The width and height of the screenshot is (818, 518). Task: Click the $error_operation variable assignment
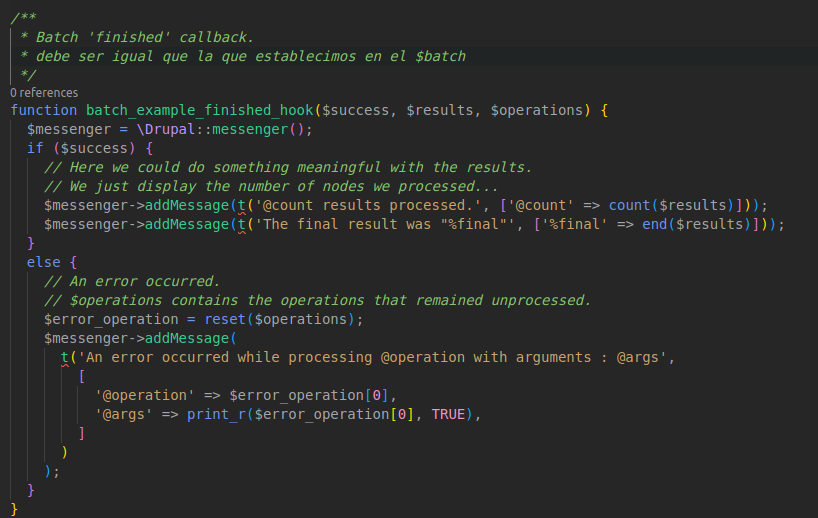click(x=111, y=319)
